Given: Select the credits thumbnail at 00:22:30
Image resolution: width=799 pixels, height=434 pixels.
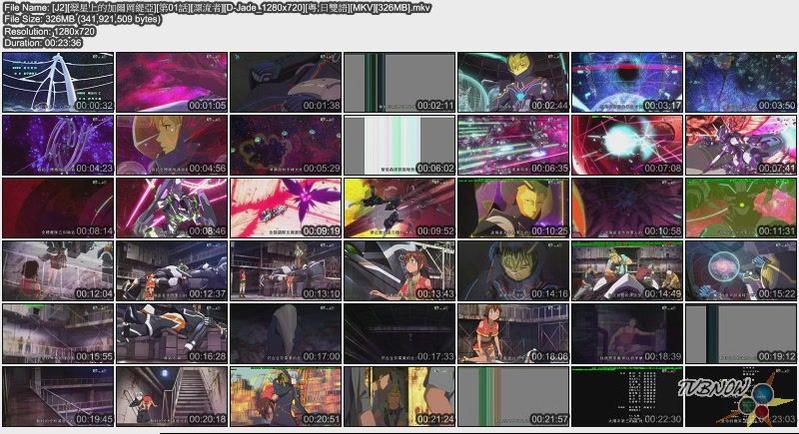Looking at the screenshot, I should [x=627, y=397].
